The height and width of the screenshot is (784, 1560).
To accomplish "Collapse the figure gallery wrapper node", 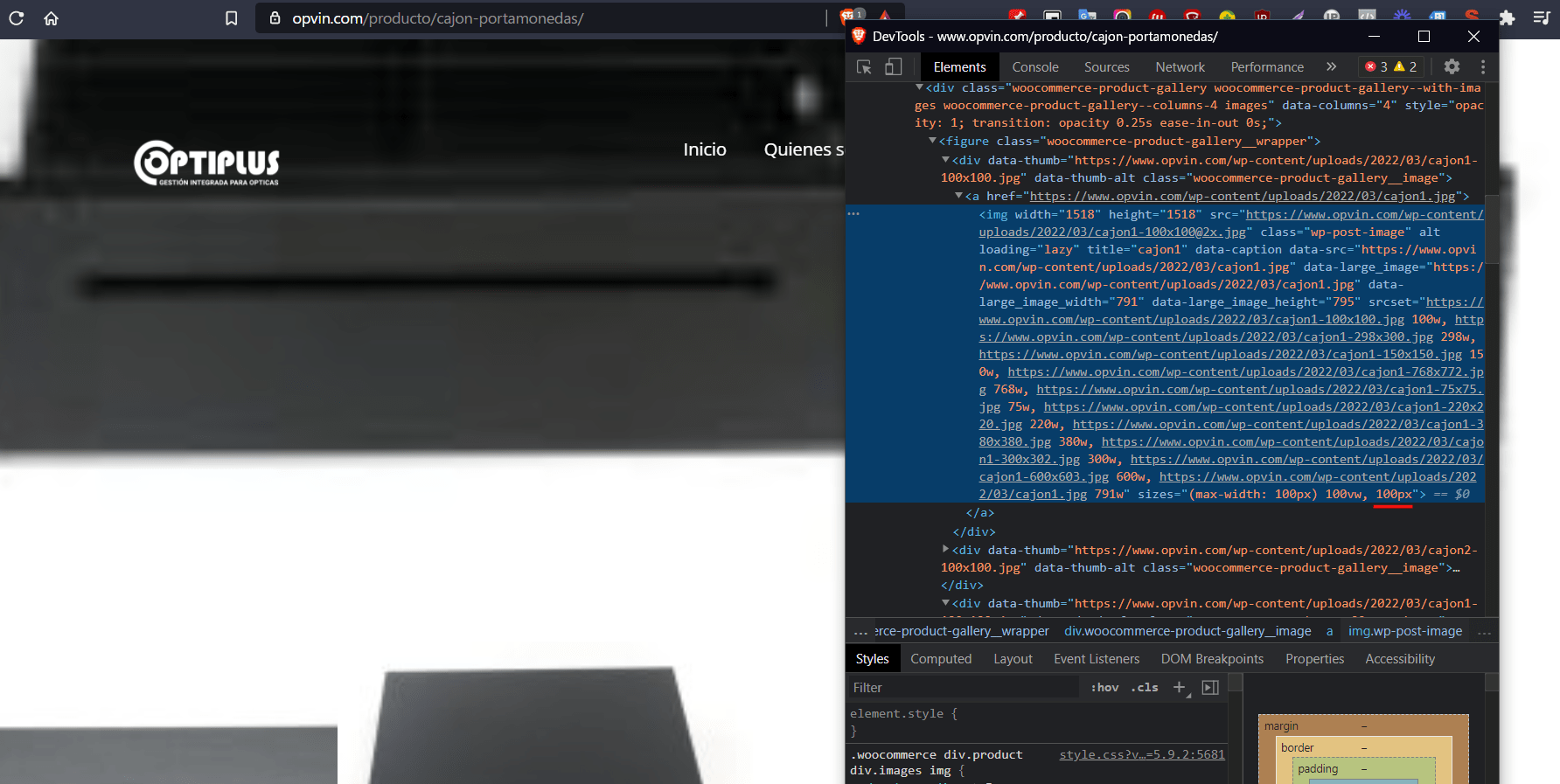I will click(x=932, y=140).
